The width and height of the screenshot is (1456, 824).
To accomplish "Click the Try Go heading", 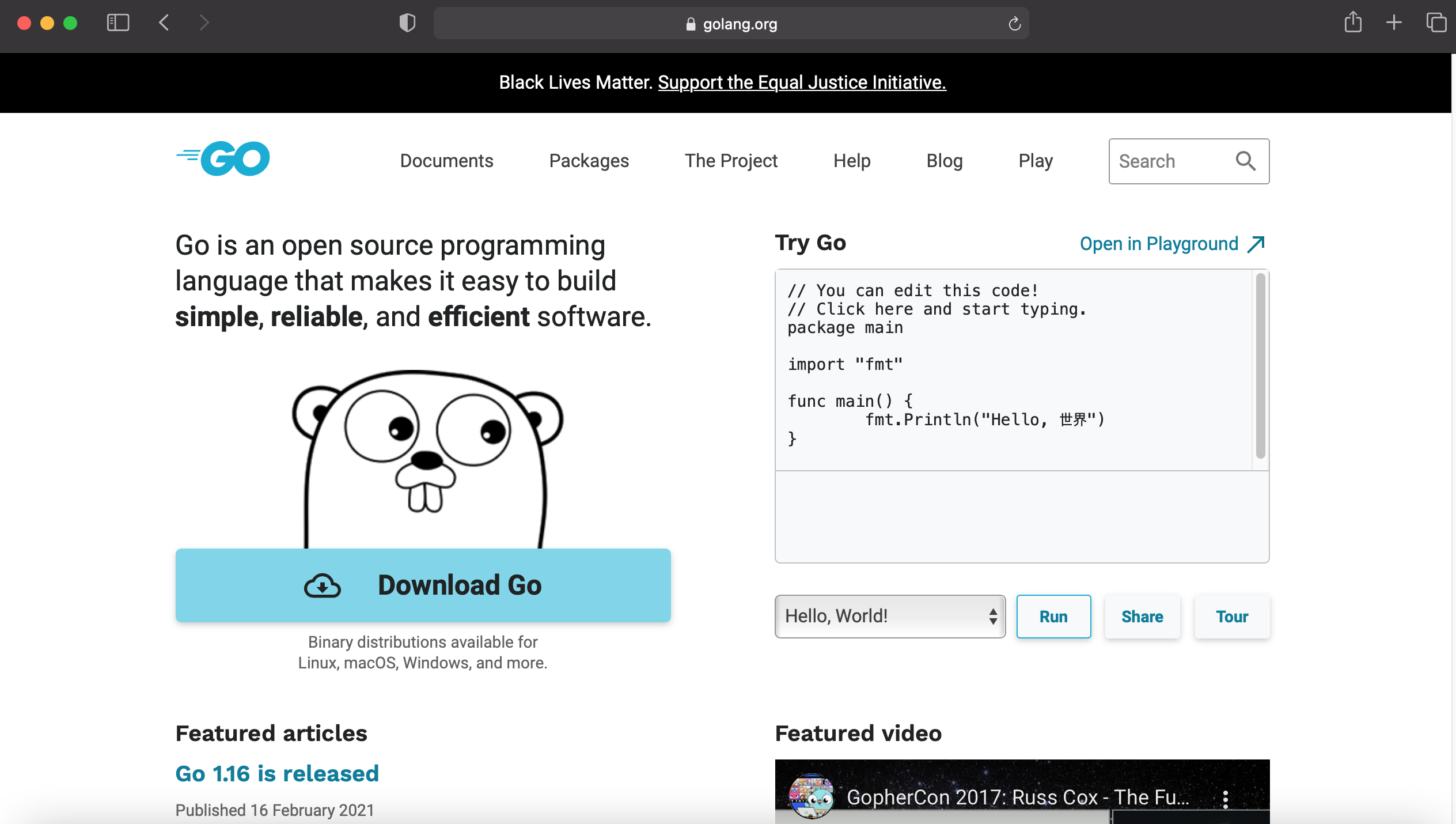I will (810, 243).
